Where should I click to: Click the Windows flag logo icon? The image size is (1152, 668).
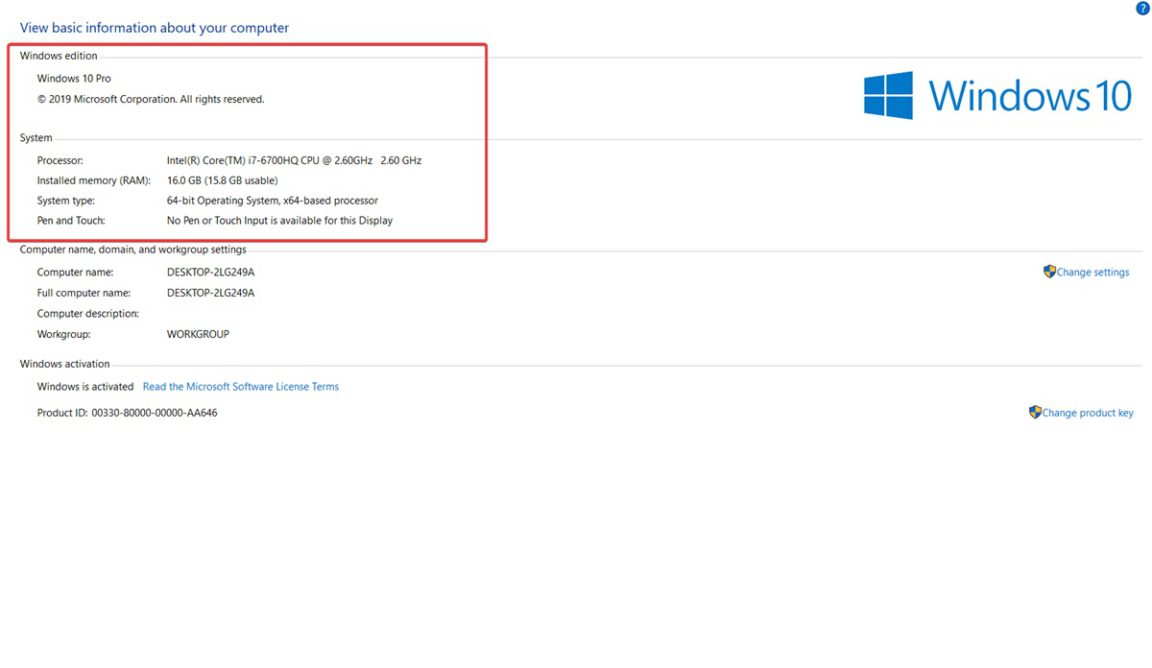(x=888, y=95)
